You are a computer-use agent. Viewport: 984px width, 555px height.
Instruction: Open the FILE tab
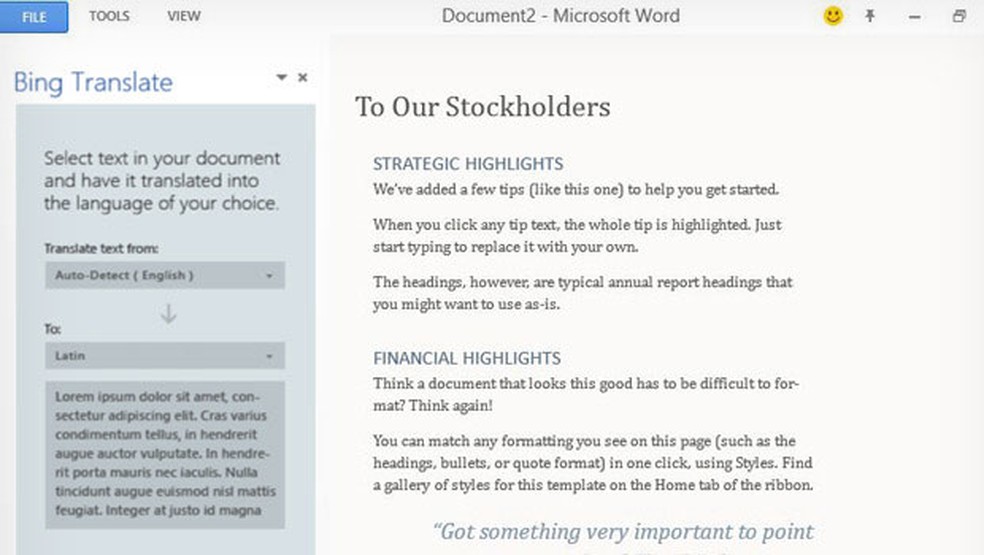[34, 17]
